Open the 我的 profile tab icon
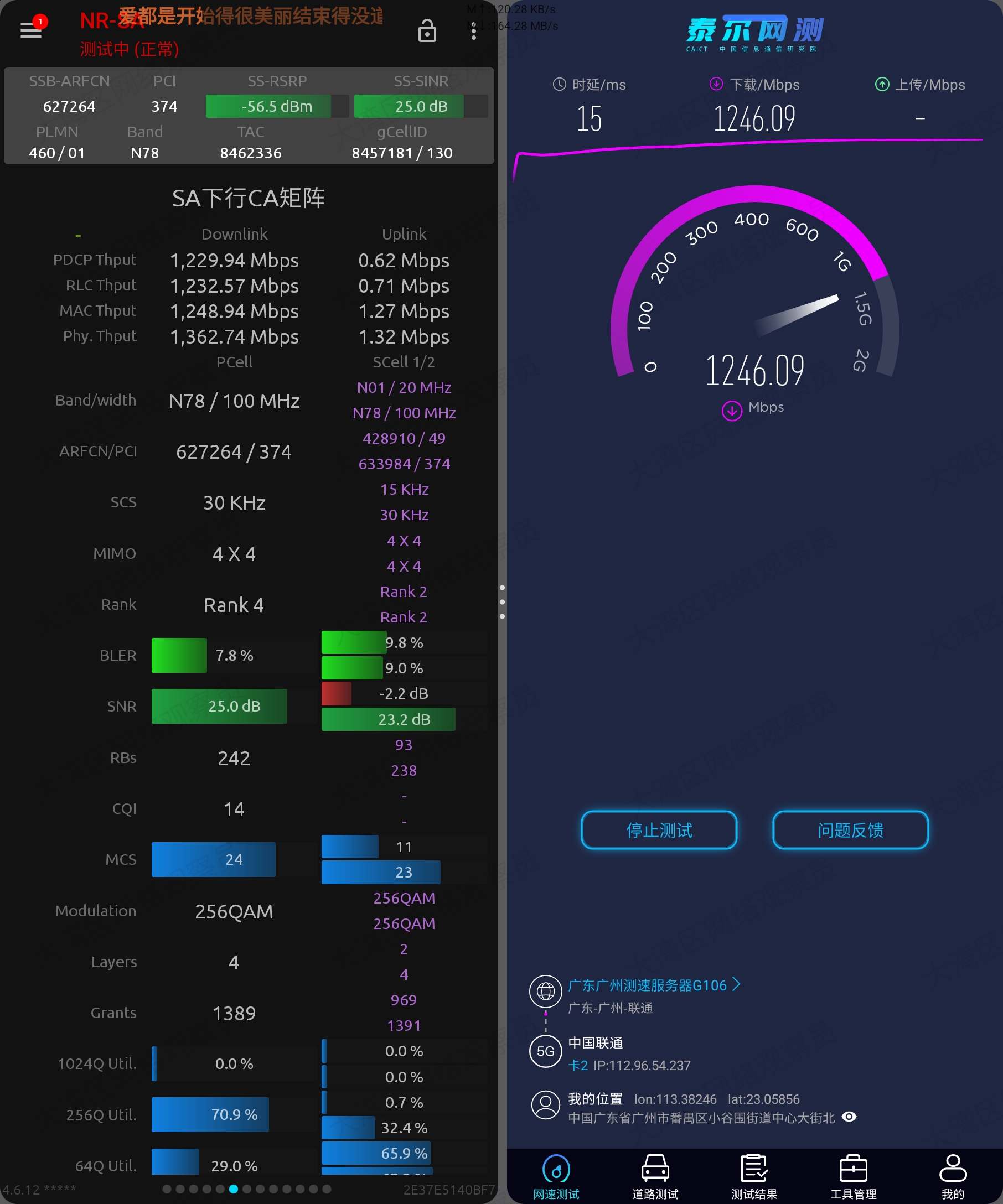The width and height of the screenshot is (1003, 1204). (x=953, y=1176)
